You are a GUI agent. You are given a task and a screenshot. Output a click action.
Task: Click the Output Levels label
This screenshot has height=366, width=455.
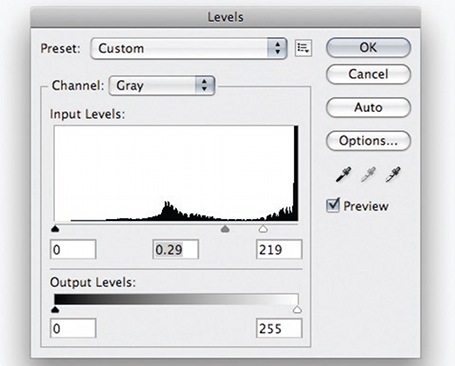[x=93, y=282]
